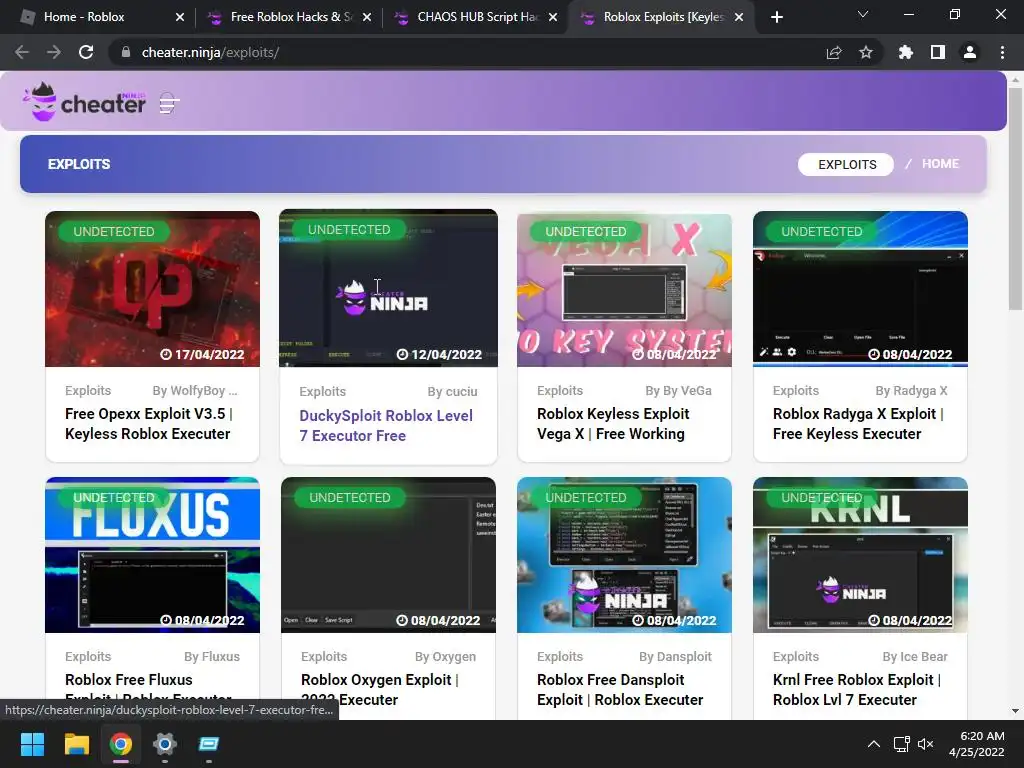Image resolution: width=1024 pixels, height=768 pixels.
Task: Open Roblox Free Dansploit Exploit title
Action: click(x=620, y=690)
